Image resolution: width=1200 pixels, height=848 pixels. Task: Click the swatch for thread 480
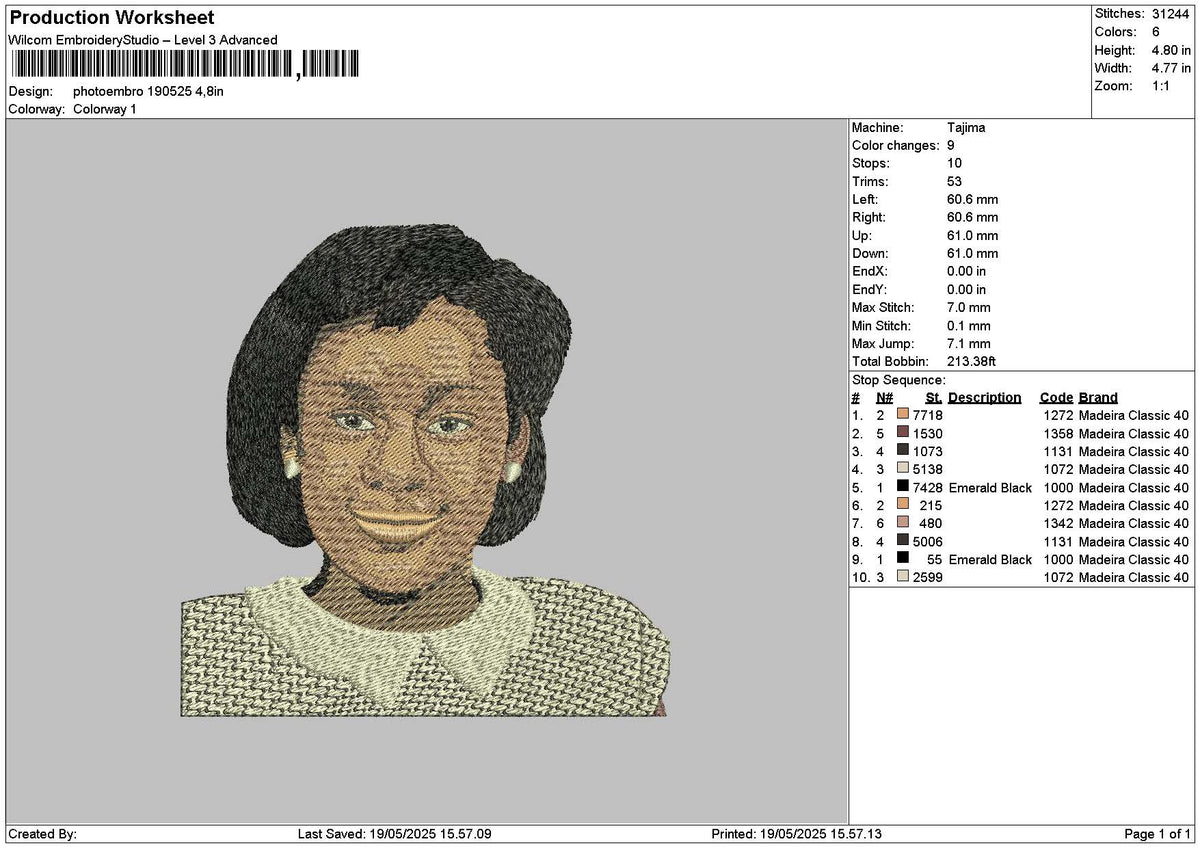[x=905, y=523]
